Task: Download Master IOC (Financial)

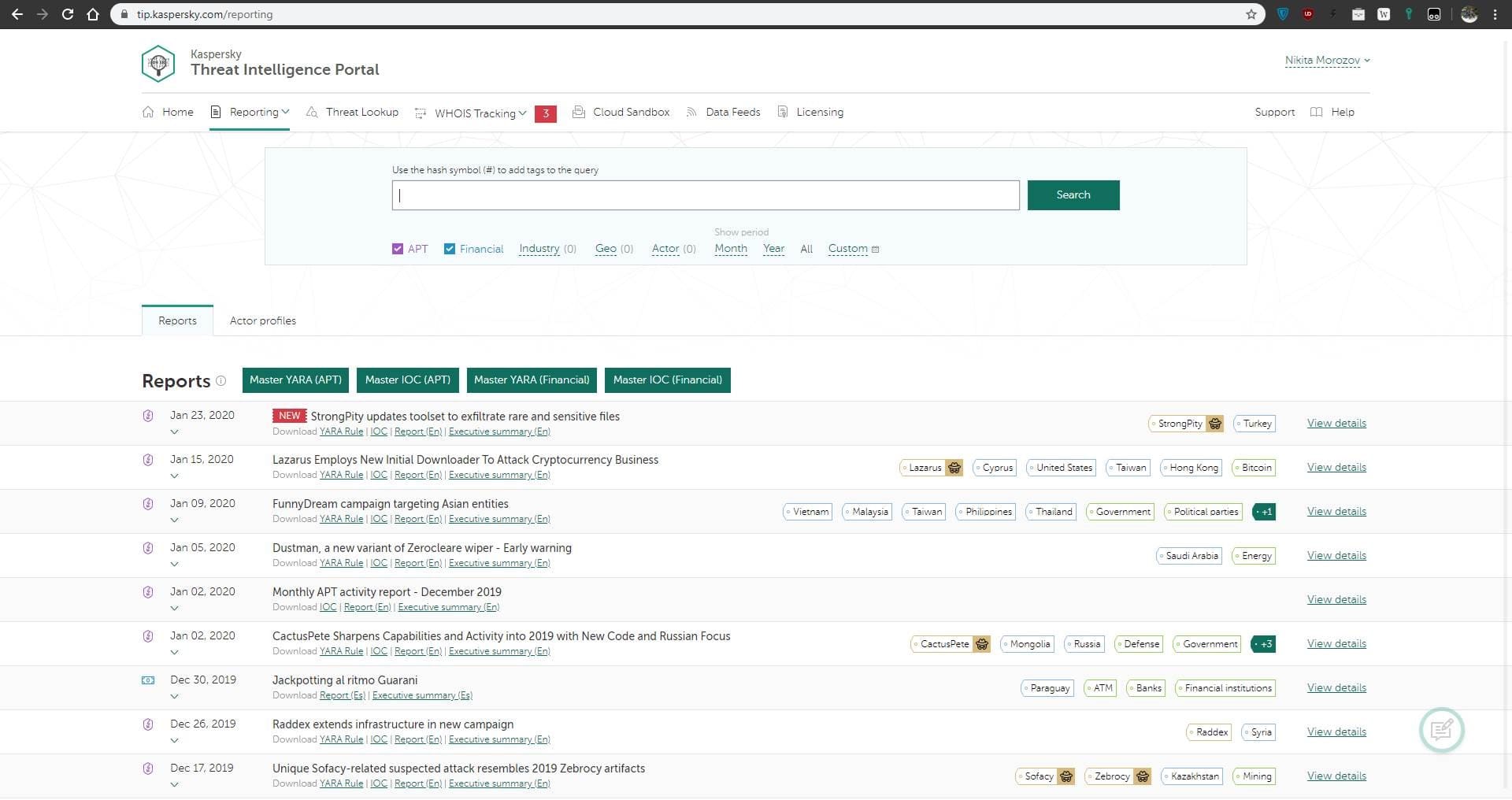Action: coord(668,380)
